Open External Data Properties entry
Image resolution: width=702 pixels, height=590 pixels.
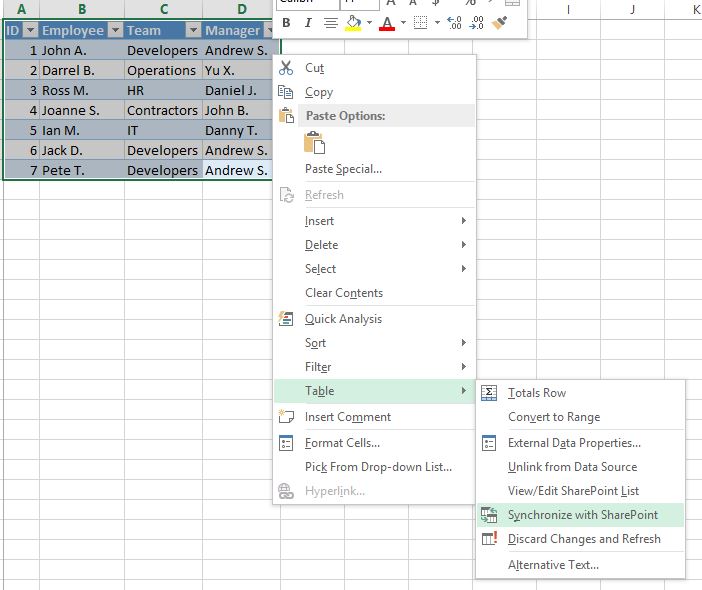tap(574, 443)
